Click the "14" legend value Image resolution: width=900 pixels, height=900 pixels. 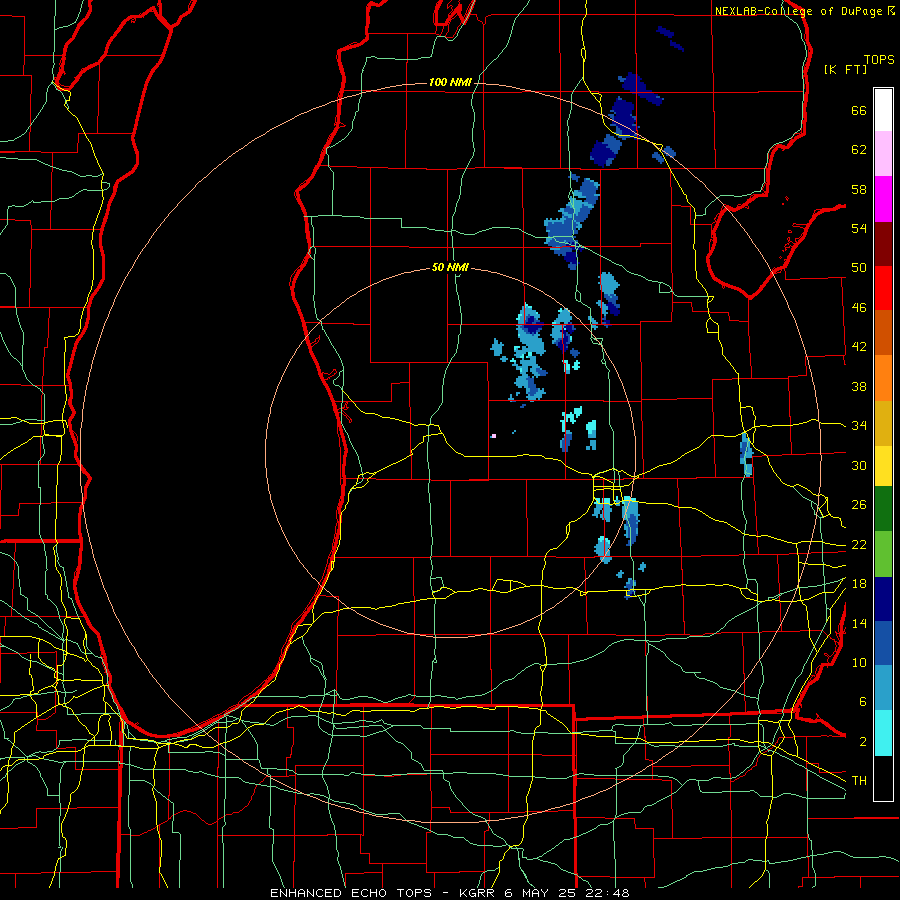(859, 623)
